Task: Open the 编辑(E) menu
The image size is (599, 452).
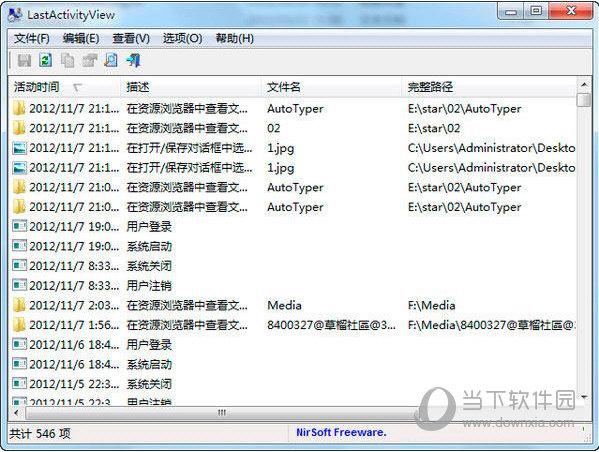Action: [x=81, y=38]
